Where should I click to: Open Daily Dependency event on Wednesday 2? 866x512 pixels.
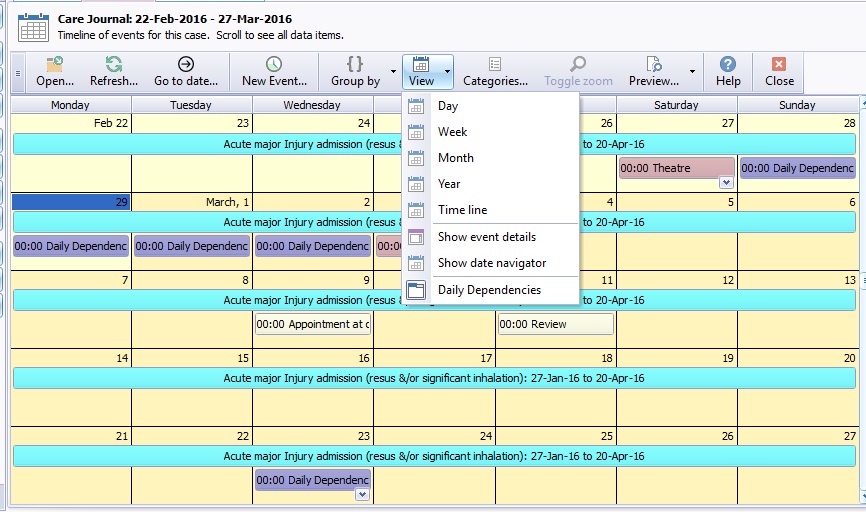point(313,246)
